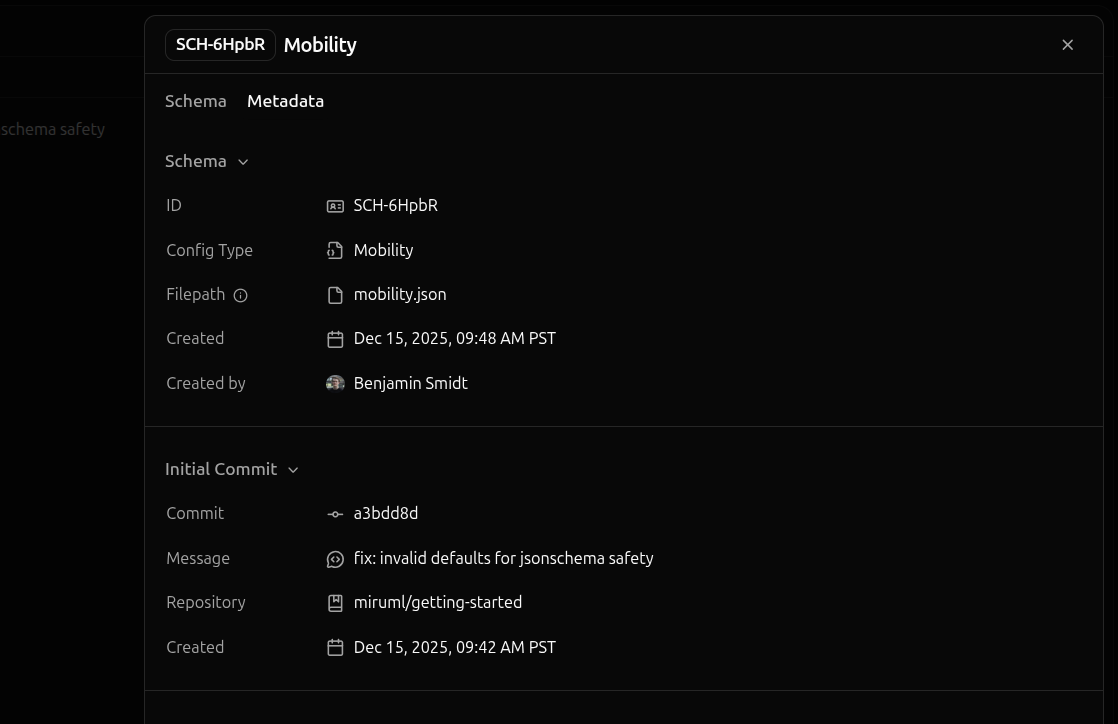The height and width of the screenshot is (724, 1118).
Task: Click the SCH-6HpbR badge in the header
Action: (x=220, y=45)
